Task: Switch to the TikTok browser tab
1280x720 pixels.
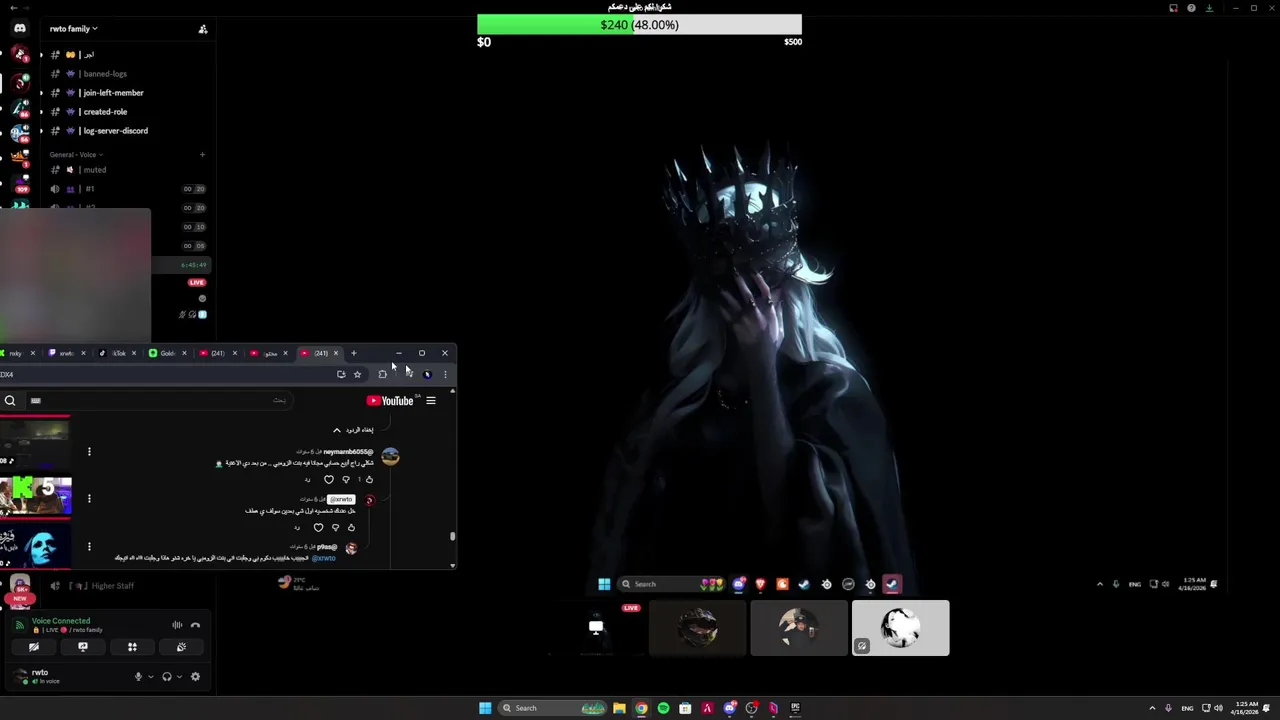Action: tap(118, 353)
